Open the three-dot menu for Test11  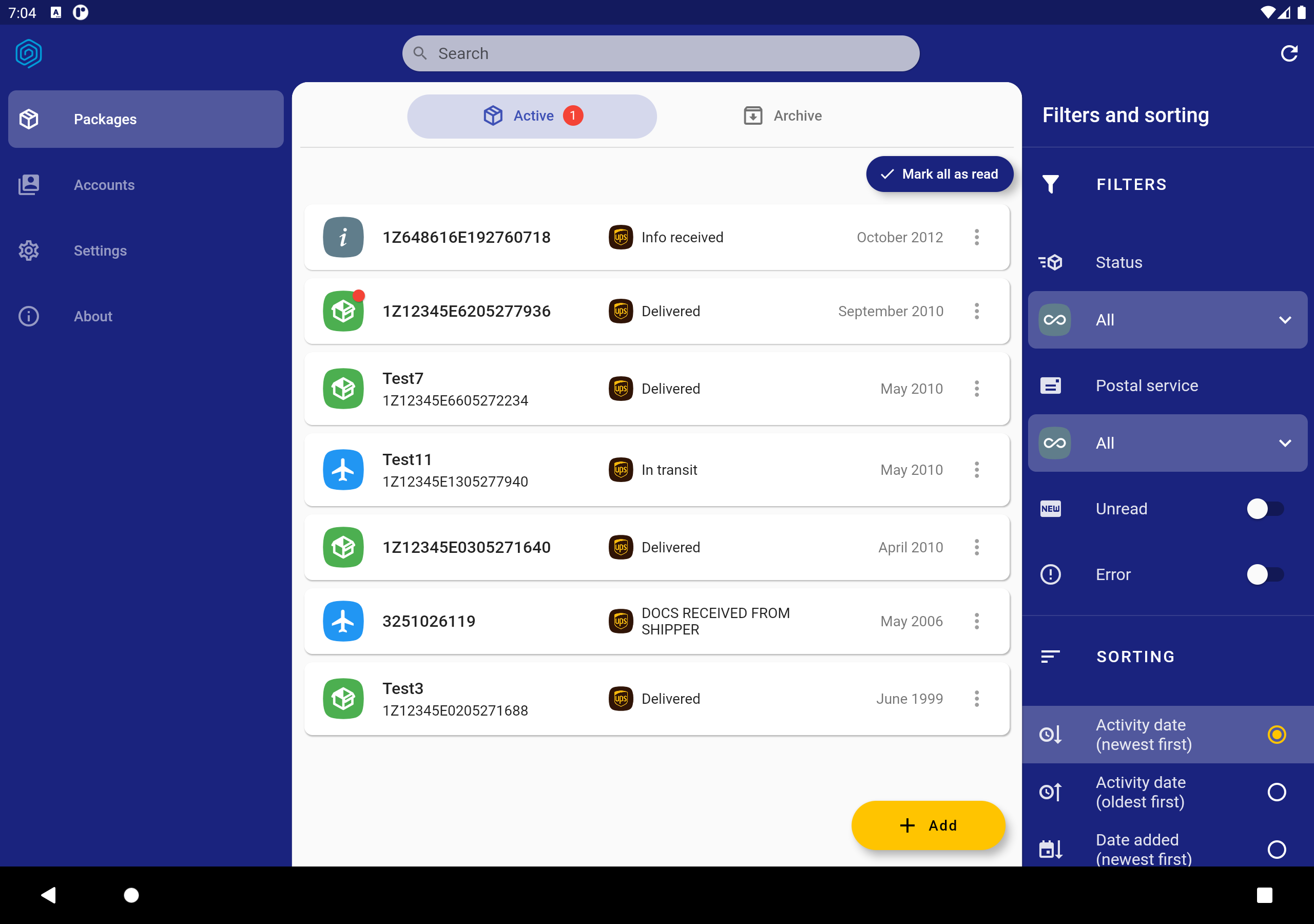tap(976, 469)
